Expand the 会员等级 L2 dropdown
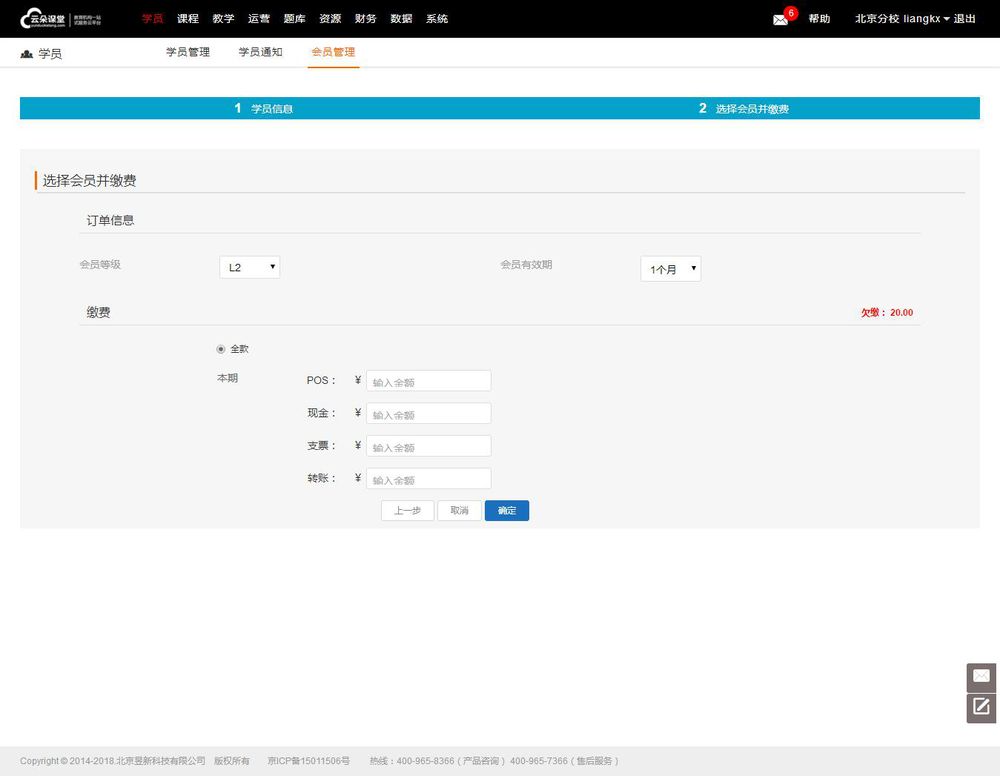This screenshot has width=1000, height=776. click(x=249, y=267)
